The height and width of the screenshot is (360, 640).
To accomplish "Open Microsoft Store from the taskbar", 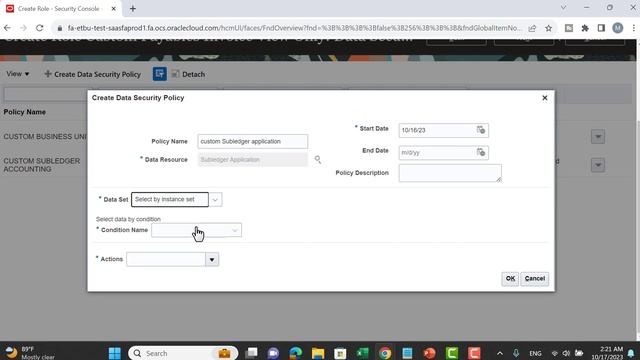I will (340, 353).
